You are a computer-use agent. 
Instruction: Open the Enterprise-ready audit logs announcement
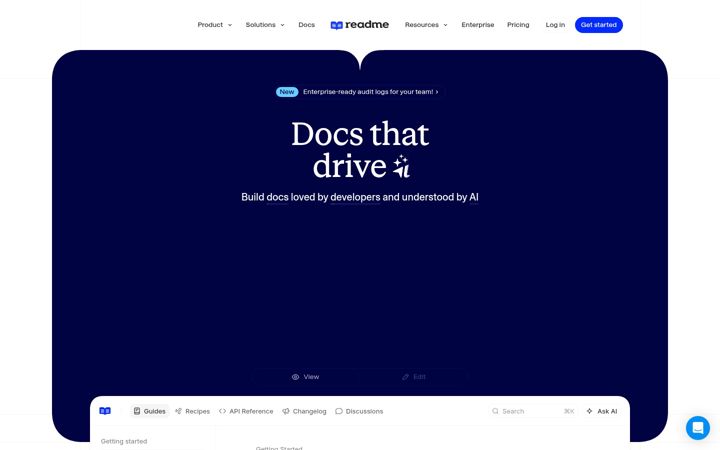click(x=360, y=92)
